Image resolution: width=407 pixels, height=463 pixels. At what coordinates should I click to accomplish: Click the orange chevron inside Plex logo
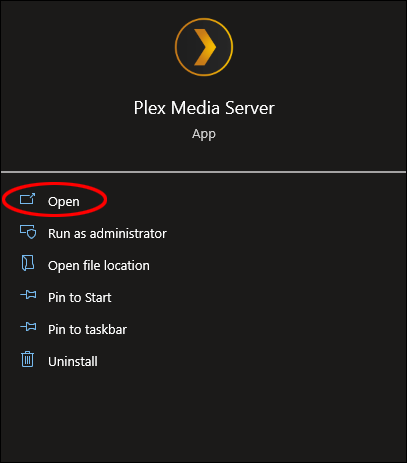(204, 47)
